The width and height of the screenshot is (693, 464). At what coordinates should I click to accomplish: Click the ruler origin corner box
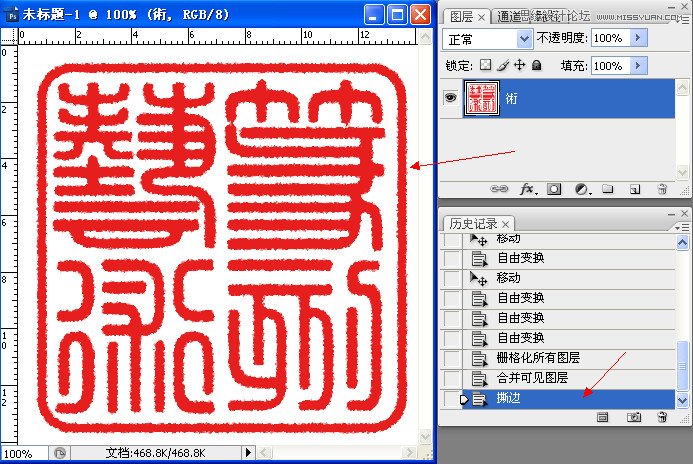click(9, 36)
